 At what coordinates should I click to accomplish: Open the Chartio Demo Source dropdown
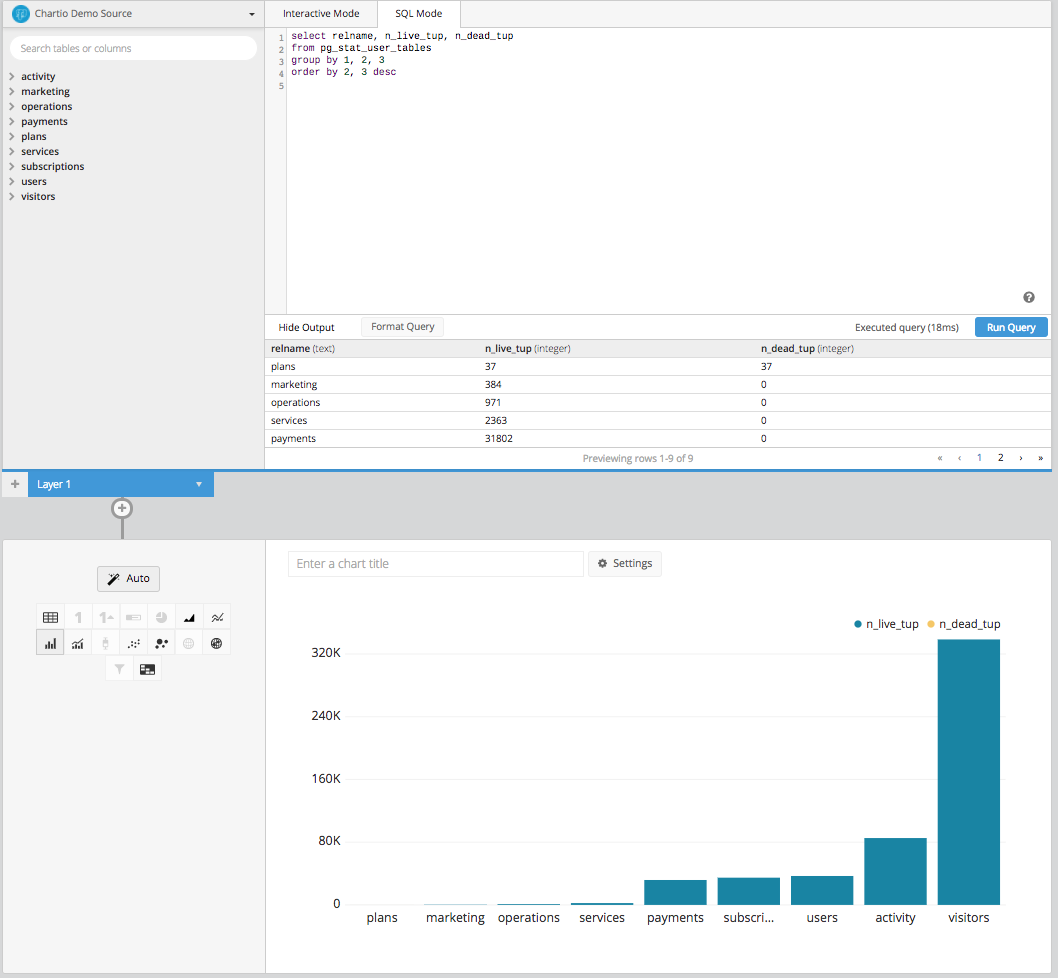(x=132, y=14)
